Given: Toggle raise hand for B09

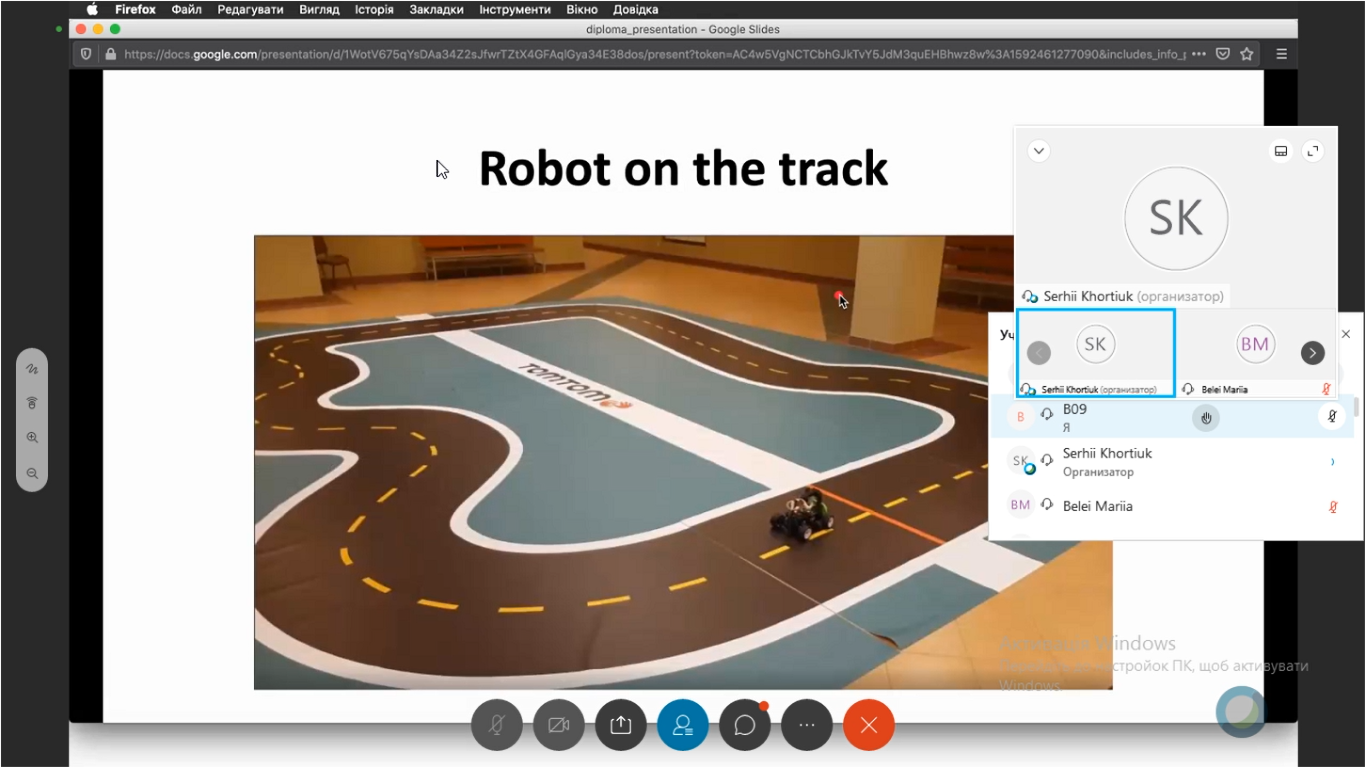Looking at the screenshot, I should click(1206, 418).
